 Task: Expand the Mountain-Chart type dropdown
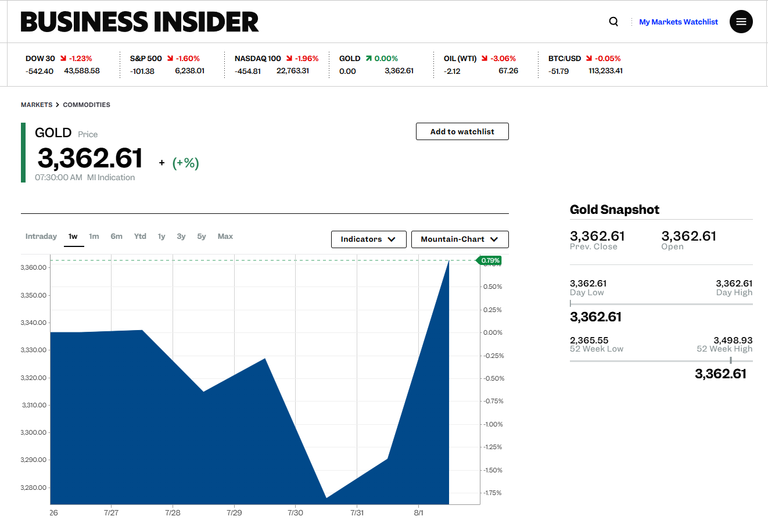459,239
